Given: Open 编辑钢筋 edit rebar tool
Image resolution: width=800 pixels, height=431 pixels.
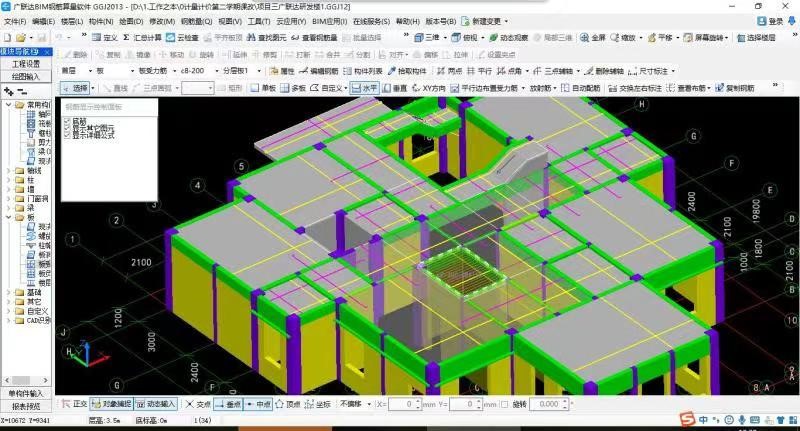Looking at the screenshot, I should [321, 71].
